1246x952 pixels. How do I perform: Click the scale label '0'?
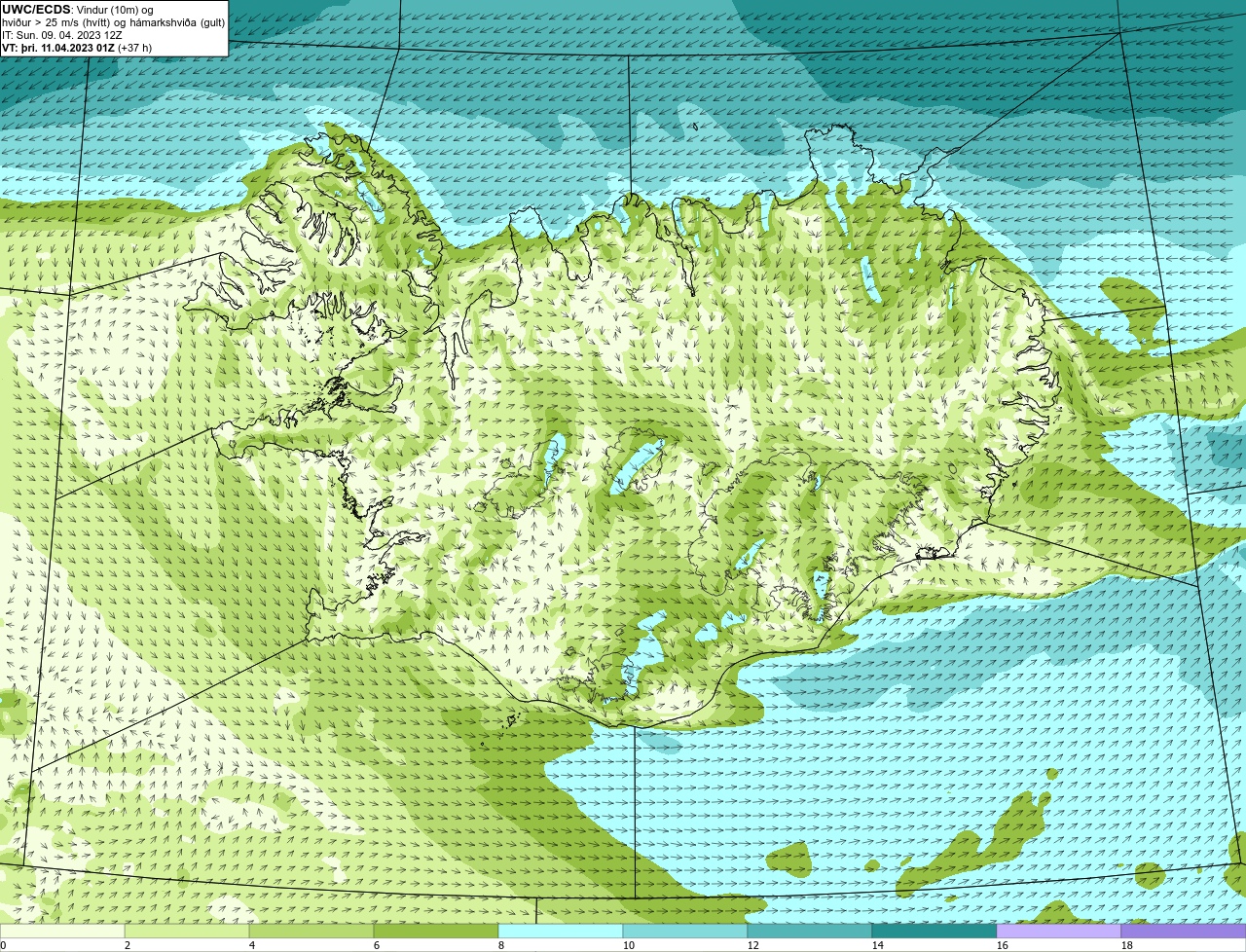(x=4, y=945)
